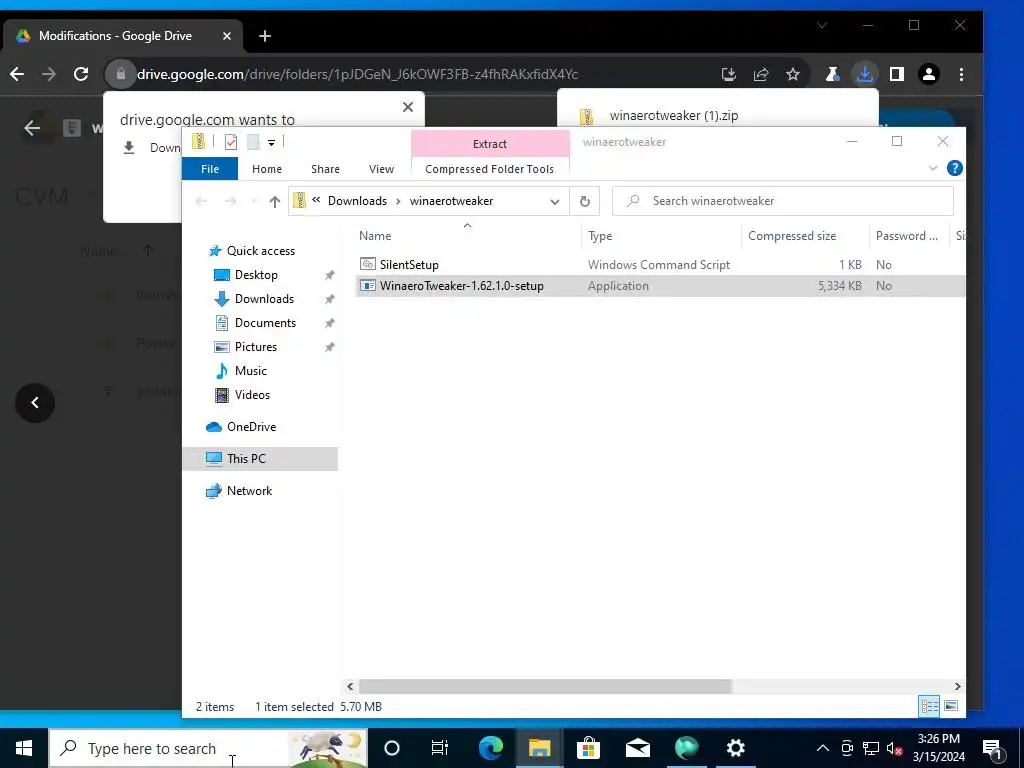The height and width of the screenshot is (768, 1024).
Task: Click the Drive previous arrow button
Action: tap(35, 403)
